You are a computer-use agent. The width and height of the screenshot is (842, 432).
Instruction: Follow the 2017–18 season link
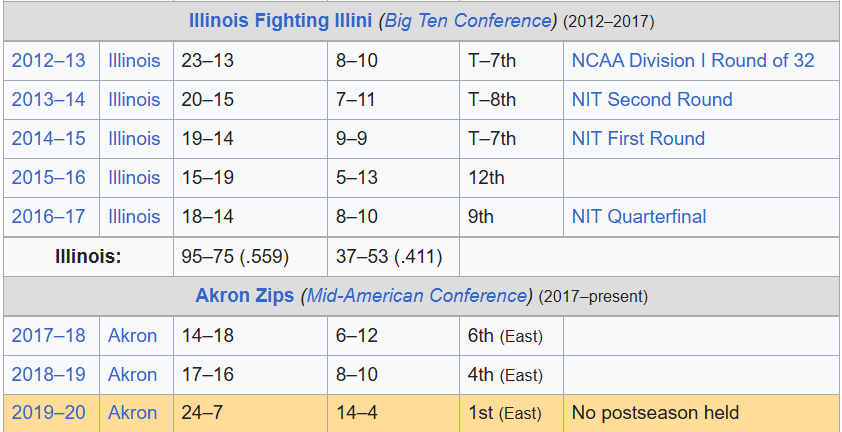pos(48,335)
